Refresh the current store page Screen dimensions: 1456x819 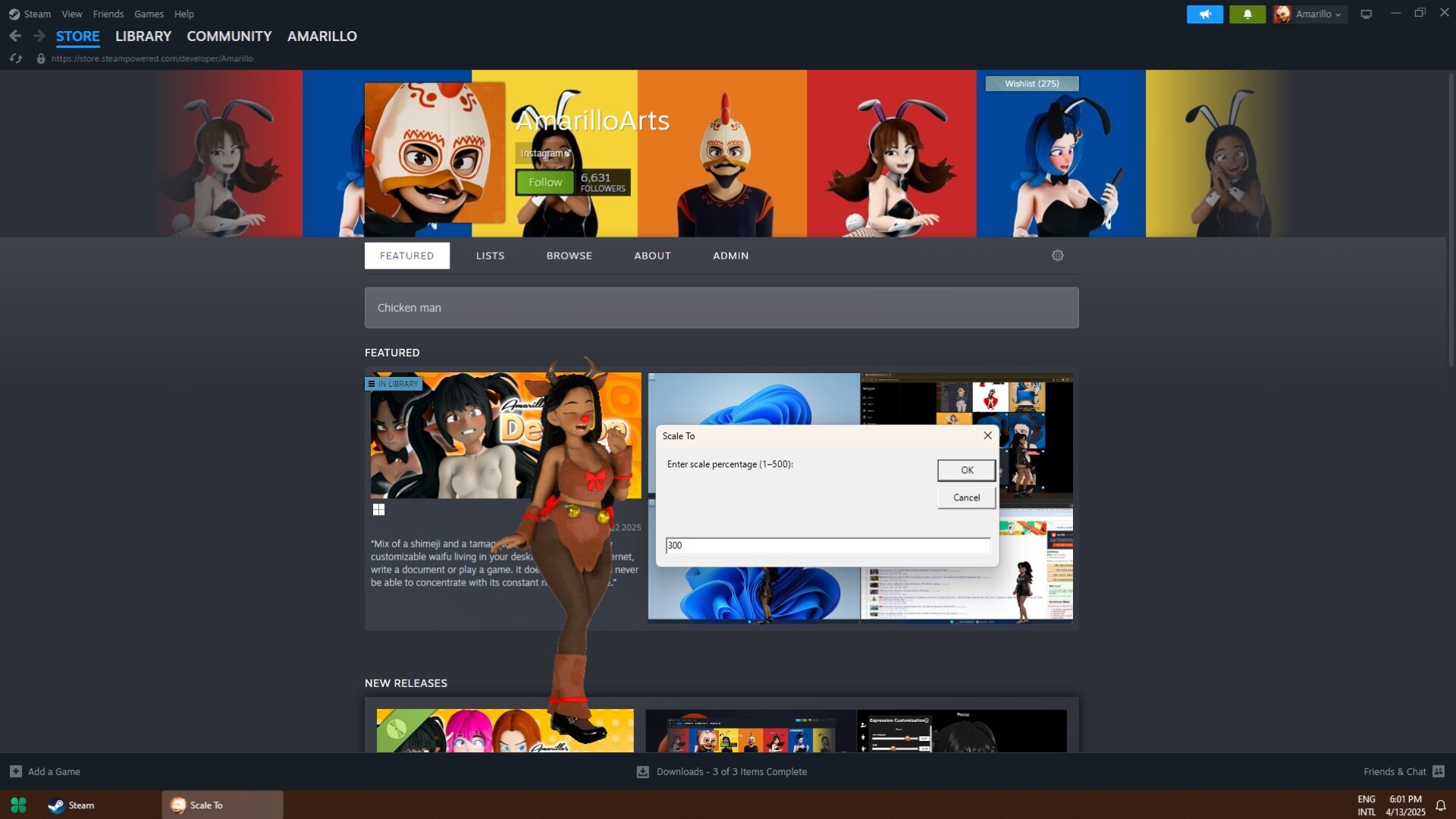15,58
